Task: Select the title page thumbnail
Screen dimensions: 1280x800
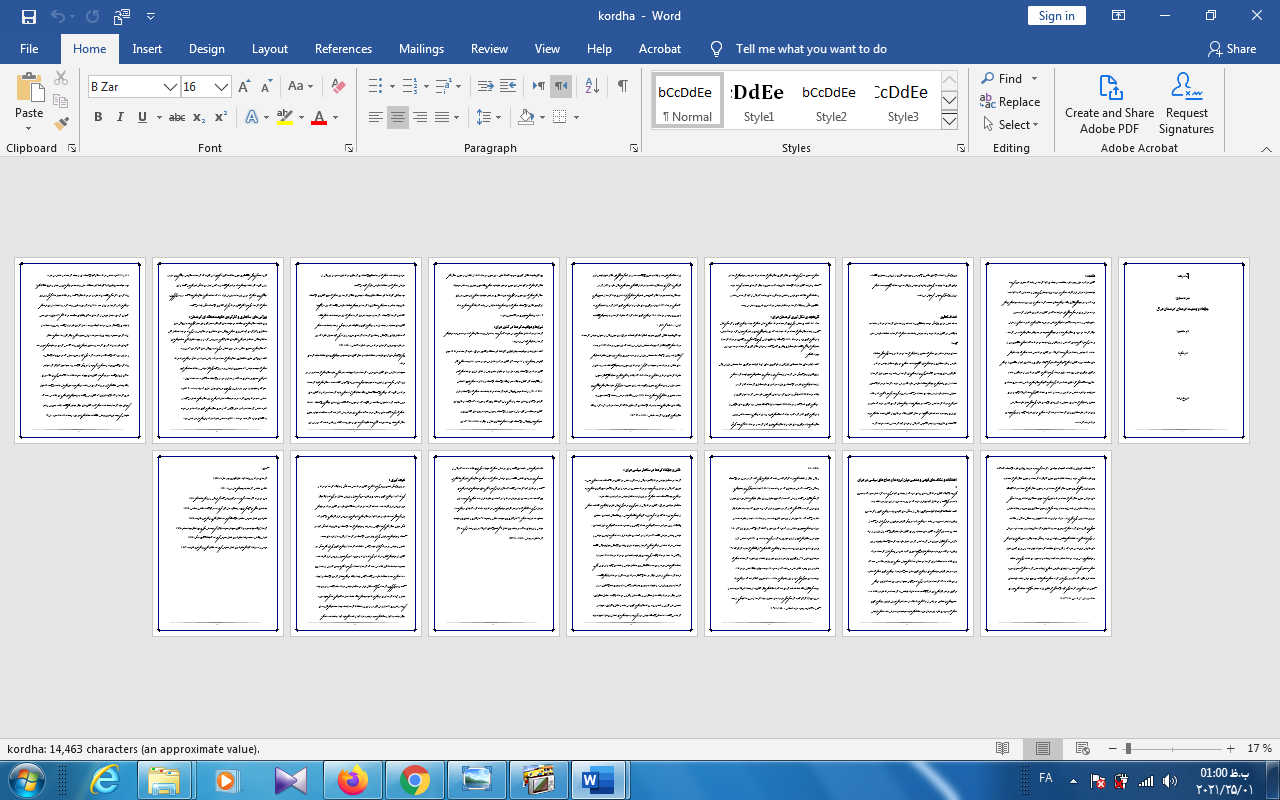Action: click(1184, 350)
